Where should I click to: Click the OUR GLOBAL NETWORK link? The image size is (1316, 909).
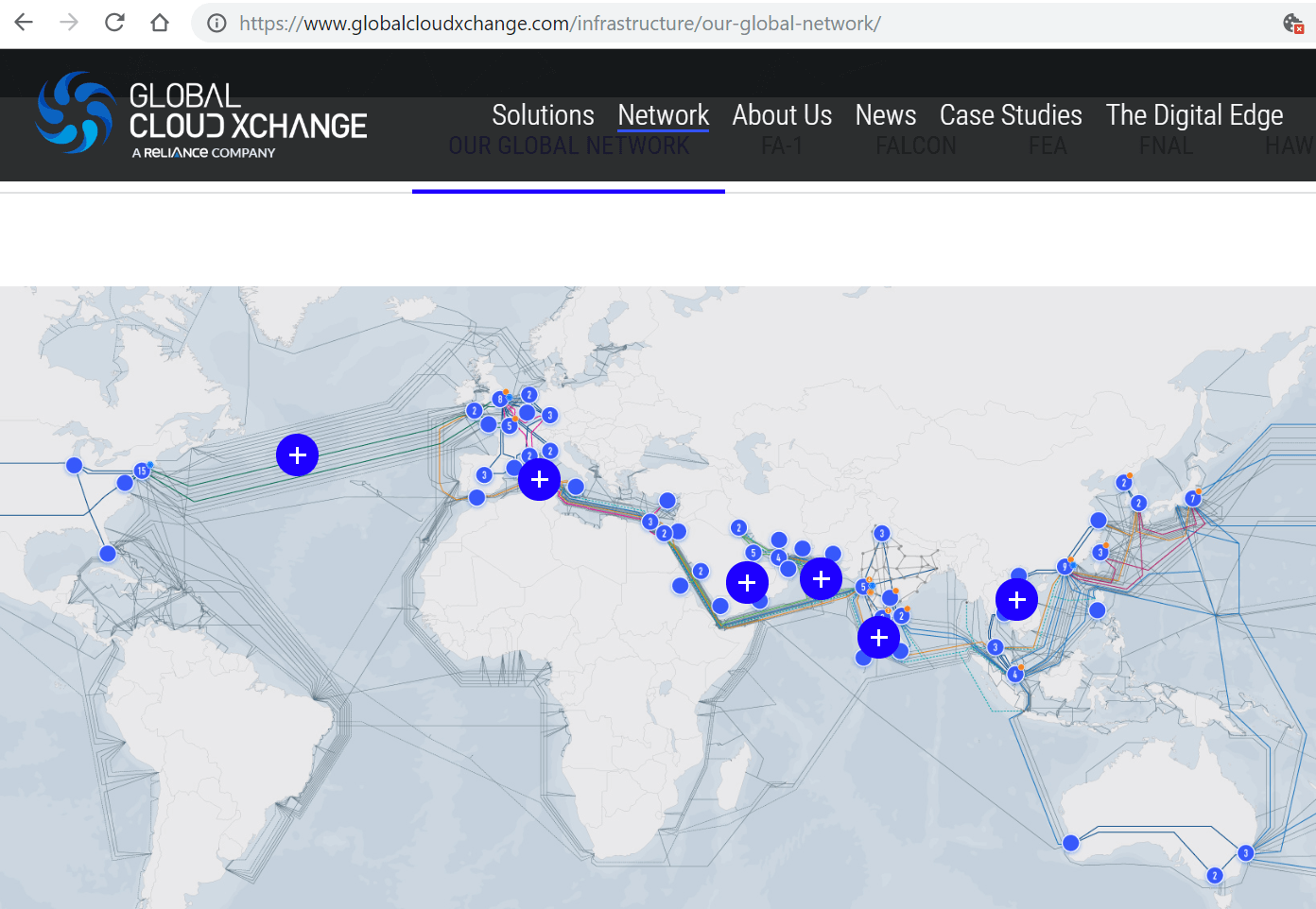tap(568, 146)
